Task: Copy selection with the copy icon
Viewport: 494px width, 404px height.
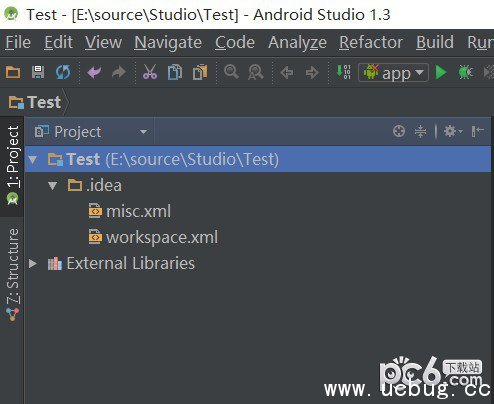Action: pos(175,72)
